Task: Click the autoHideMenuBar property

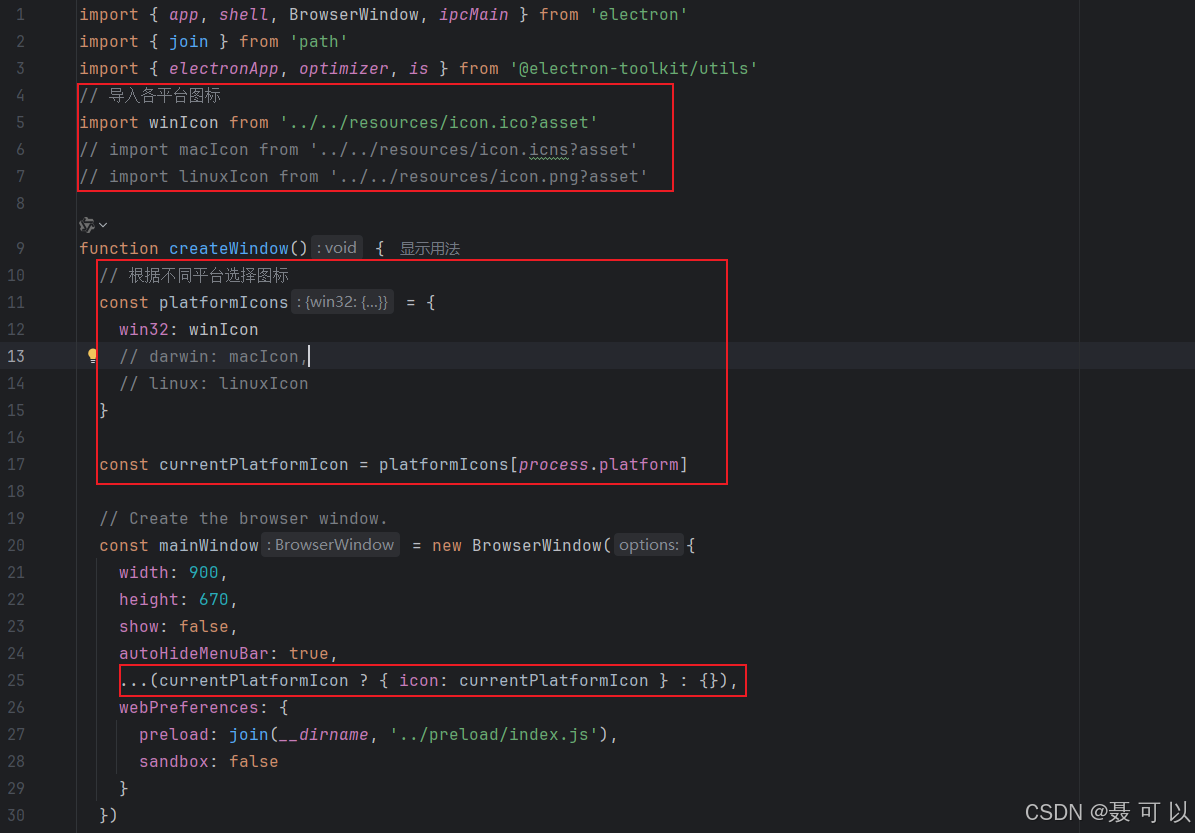Action: [194, 653]
